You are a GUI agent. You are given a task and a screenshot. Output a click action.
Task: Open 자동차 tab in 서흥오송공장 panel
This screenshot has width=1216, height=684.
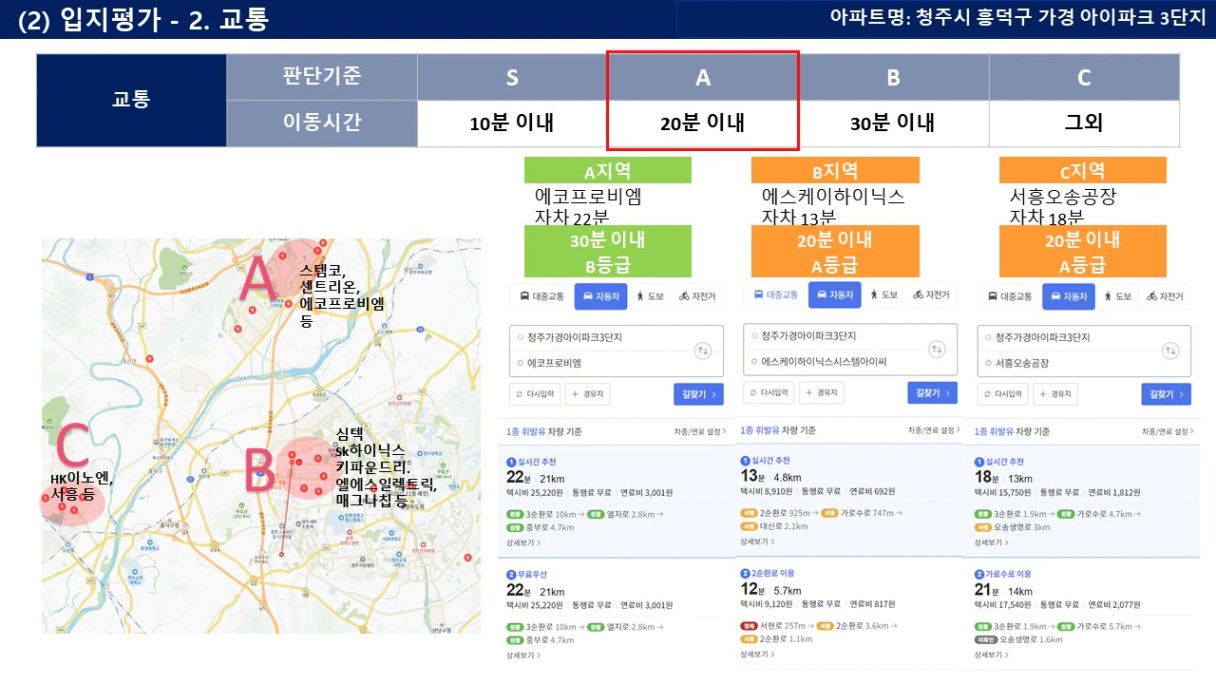[1068, 296]
